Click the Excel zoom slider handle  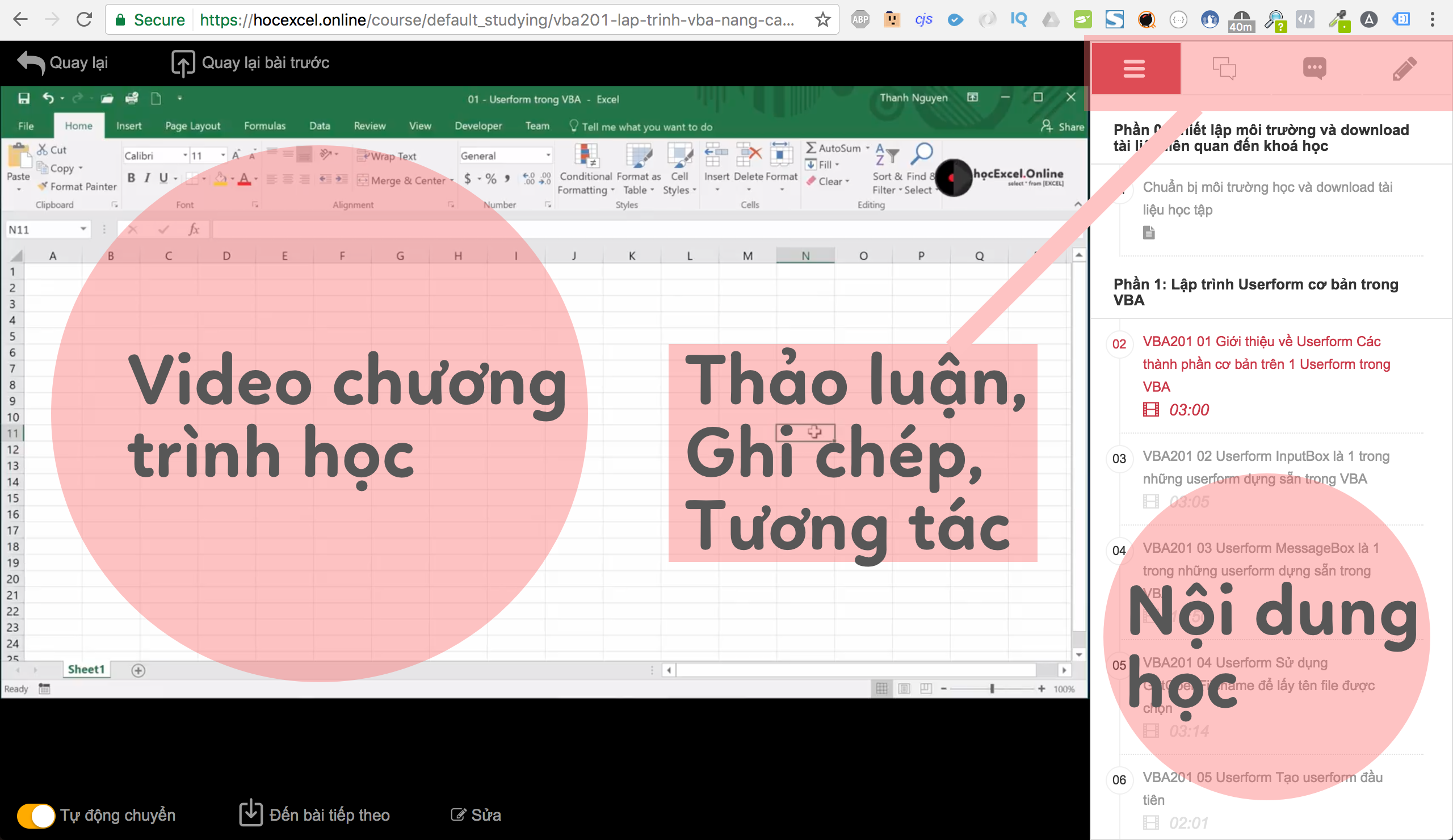[992, 688]
